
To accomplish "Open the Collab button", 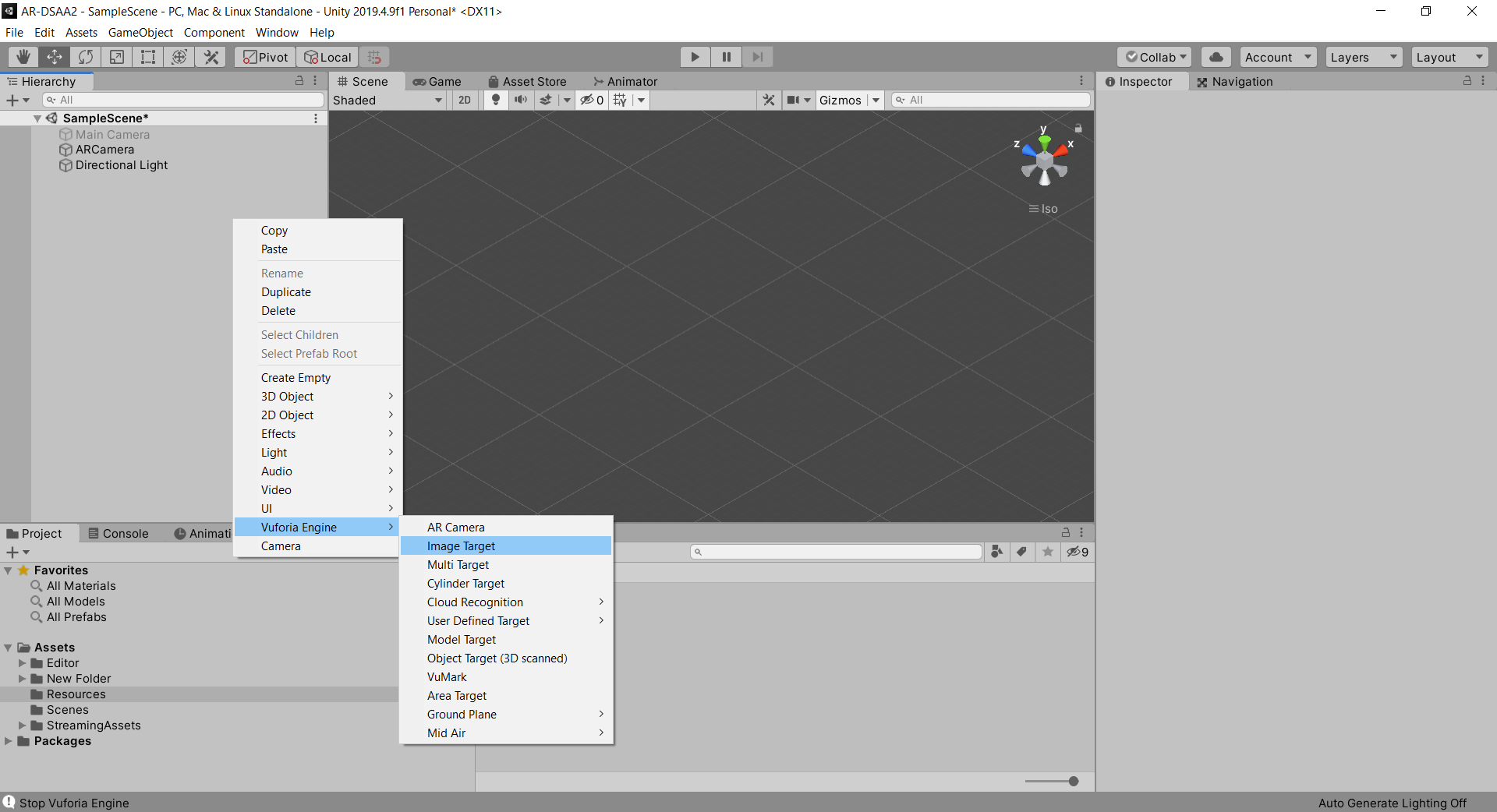I will (1156, 57).
